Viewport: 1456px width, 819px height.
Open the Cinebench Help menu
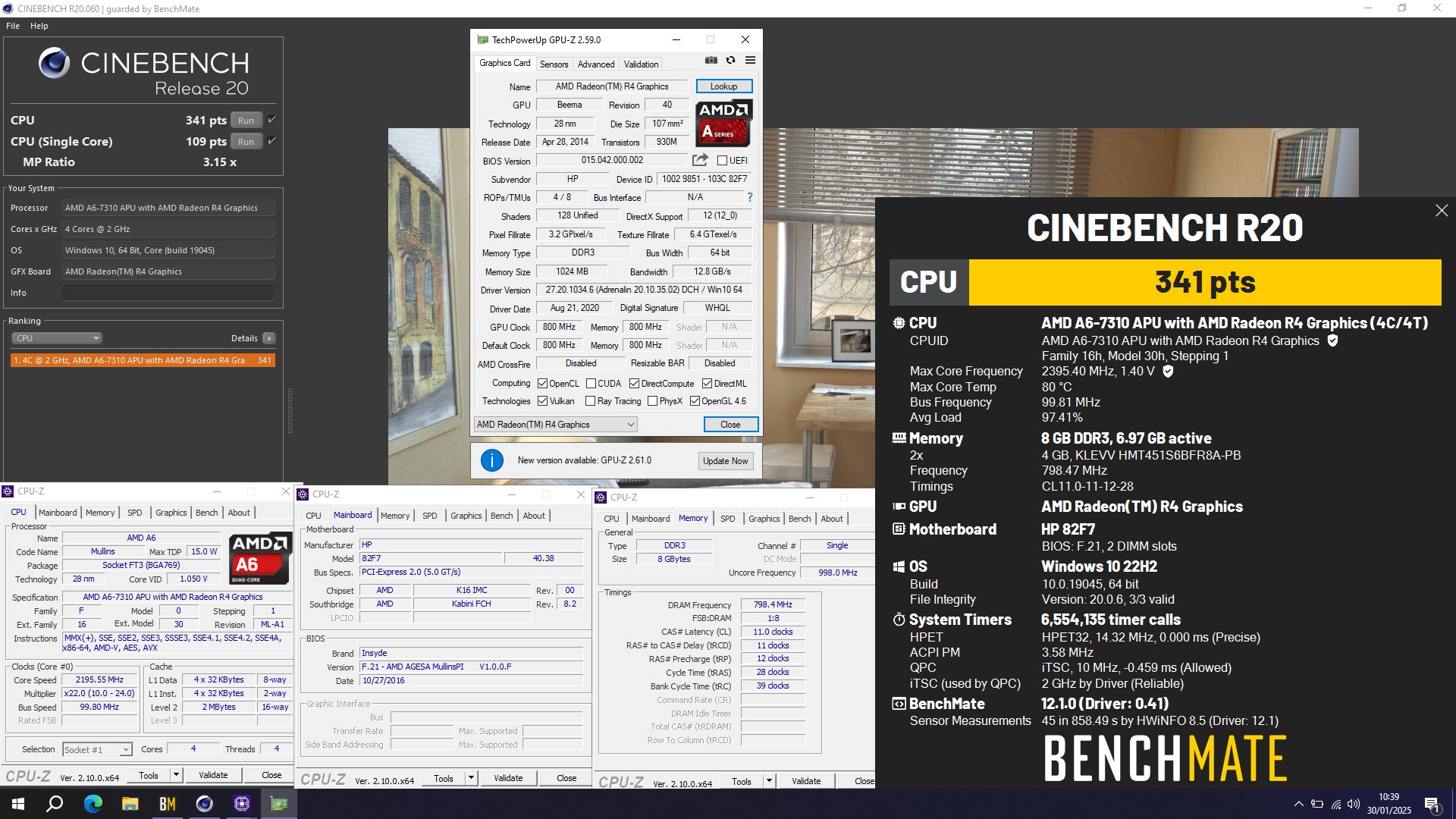[39, 26]
